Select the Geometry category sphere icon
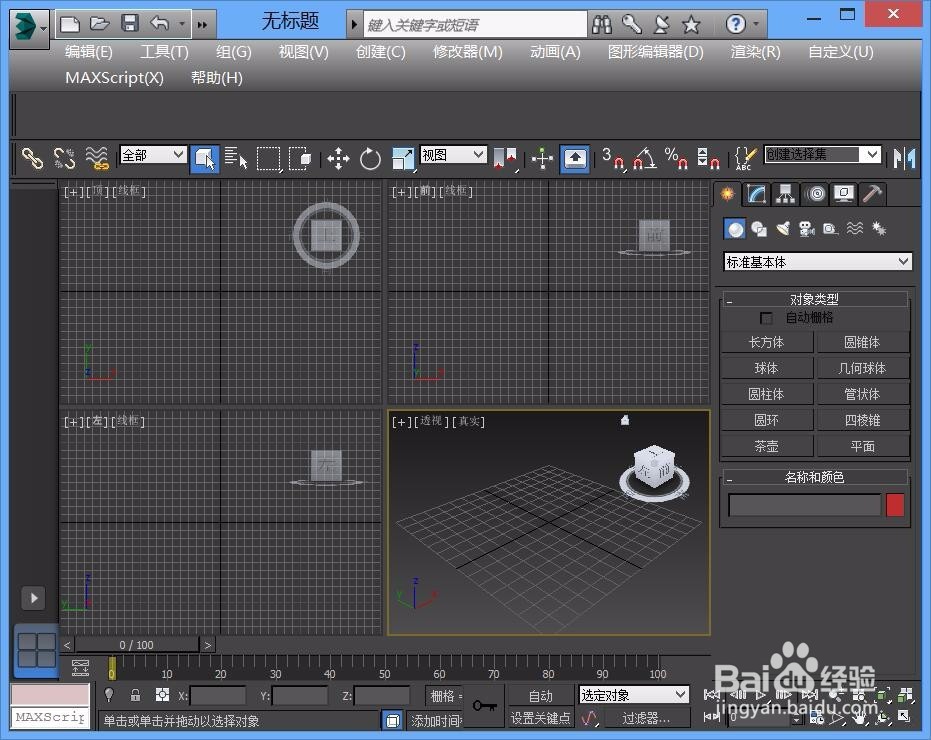 click(x=736, y=229)
